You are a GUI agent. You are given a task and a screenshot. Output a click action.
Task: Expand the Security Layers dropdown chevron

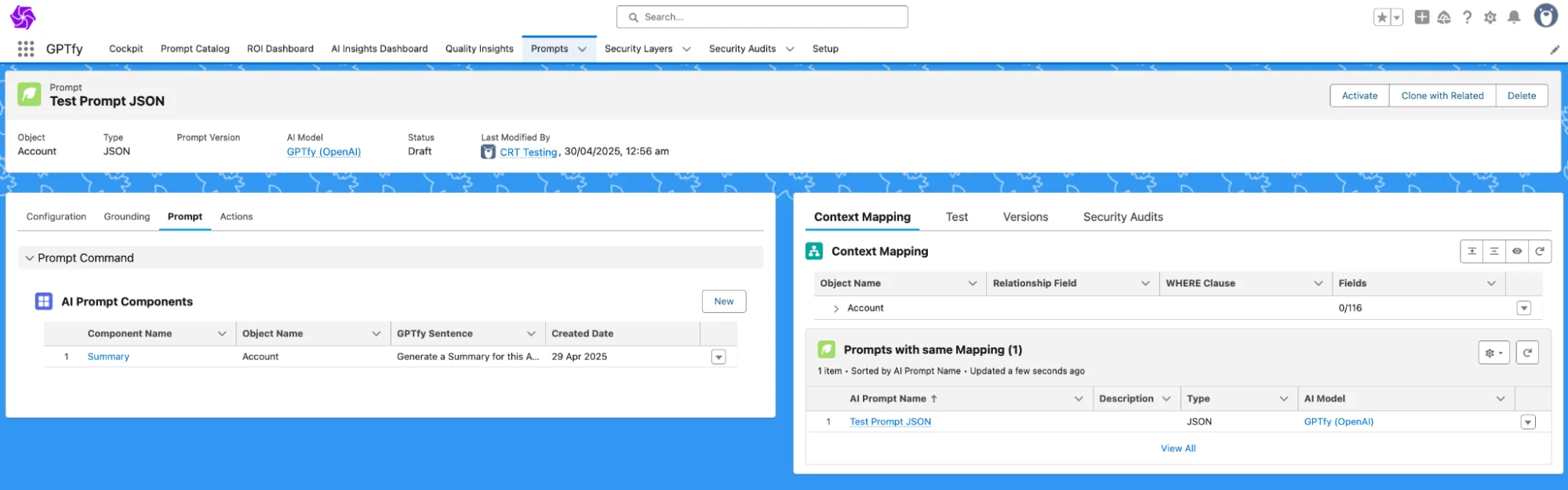tap(687, 49)
